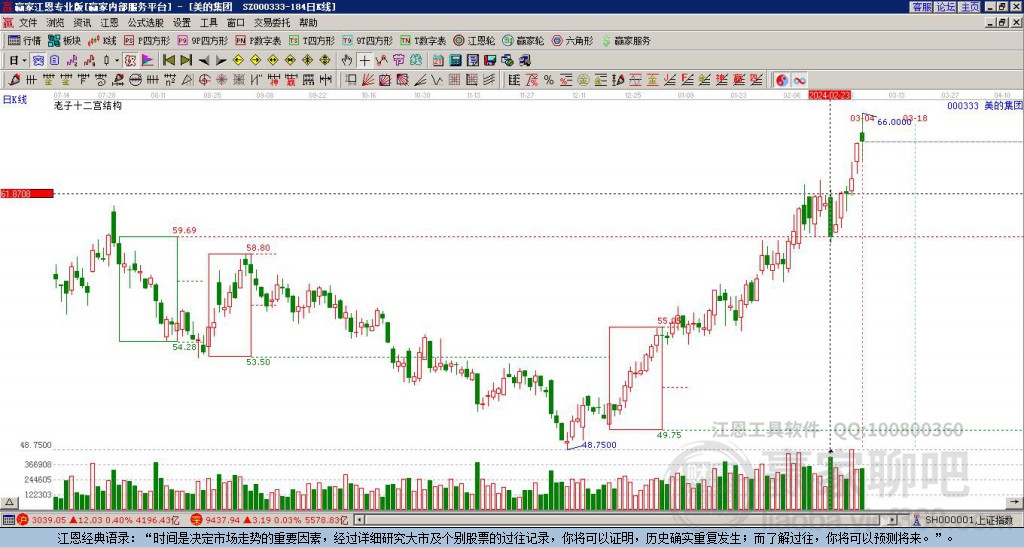Click SH000001 上证指数 status entry

pos(968,520)
